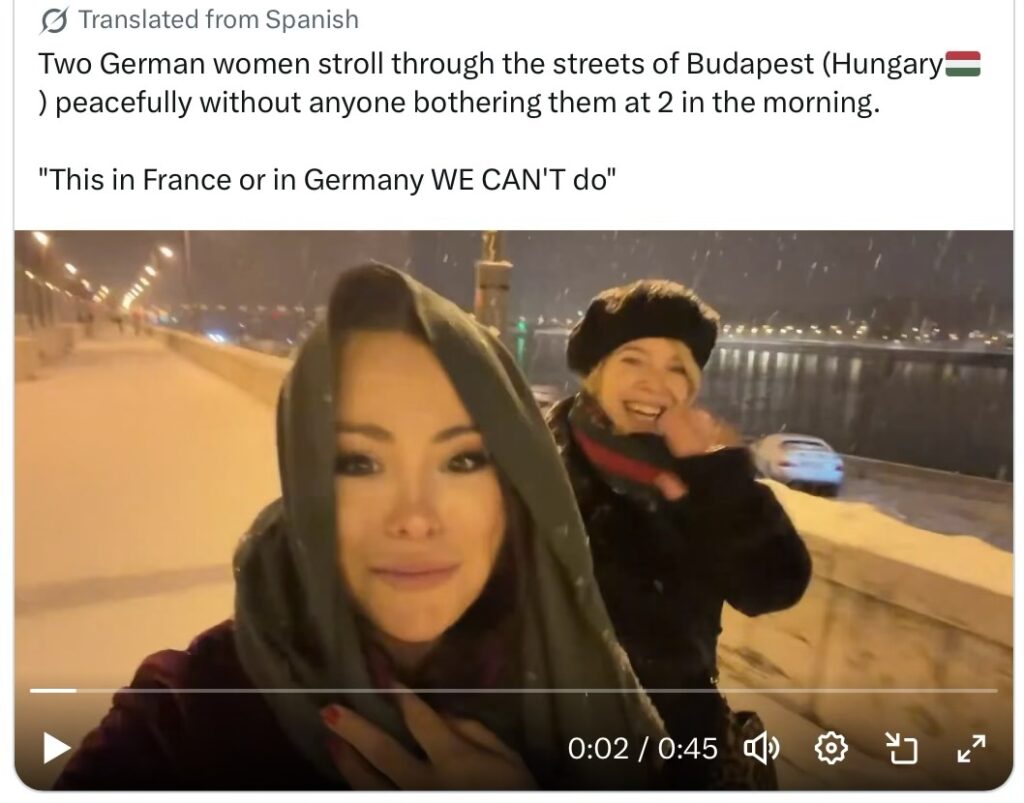Click the video frame to toggle playback
The height and width of the screenshot is (803, 1024).
(513, 457)
